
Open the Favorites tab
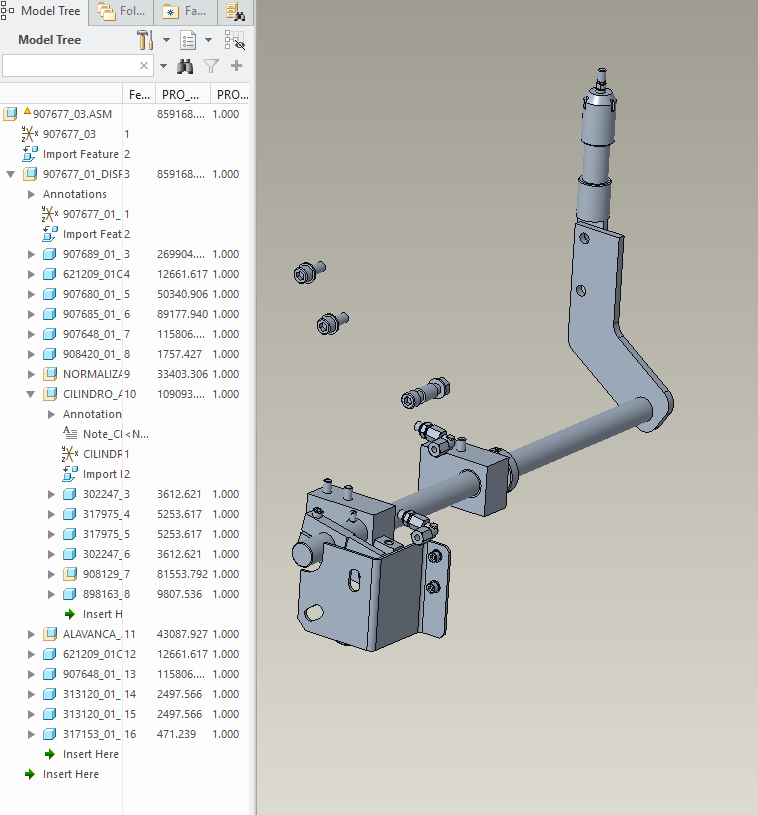point(183,12)
